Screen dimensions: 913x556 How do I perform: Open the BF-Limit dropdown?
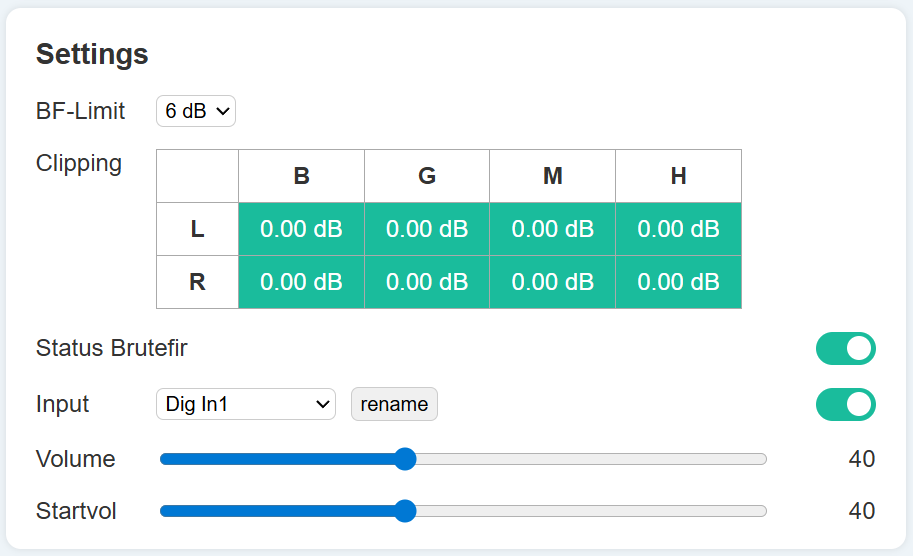[195, 111]
